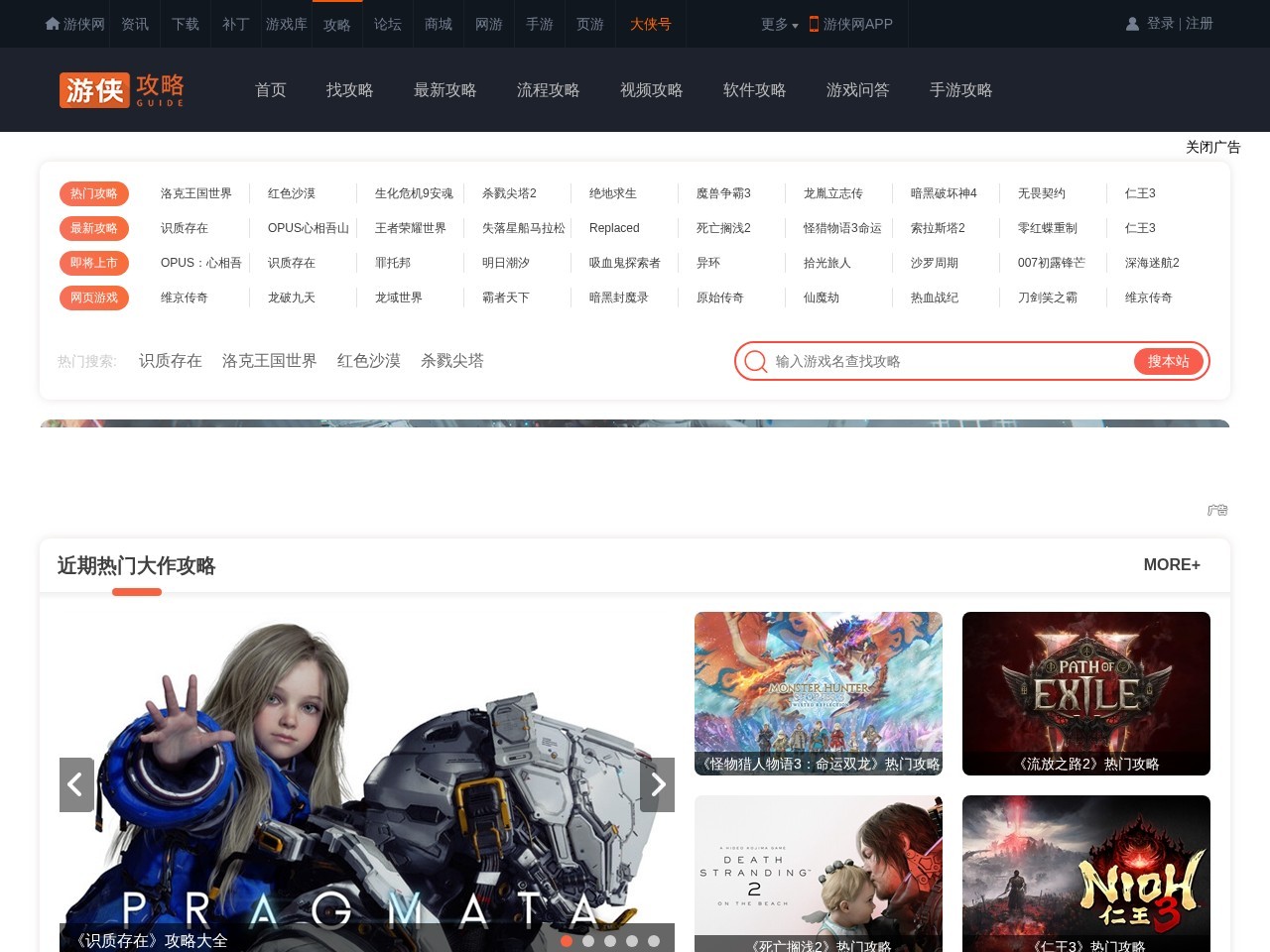Click the 登录 login link

pyautogui.click(x=1160, y=24)
